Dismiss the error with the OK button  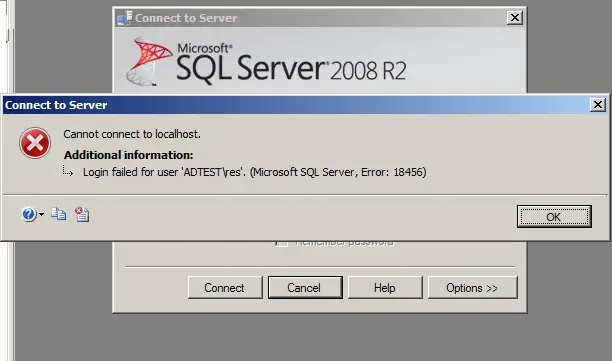[554, 217]
